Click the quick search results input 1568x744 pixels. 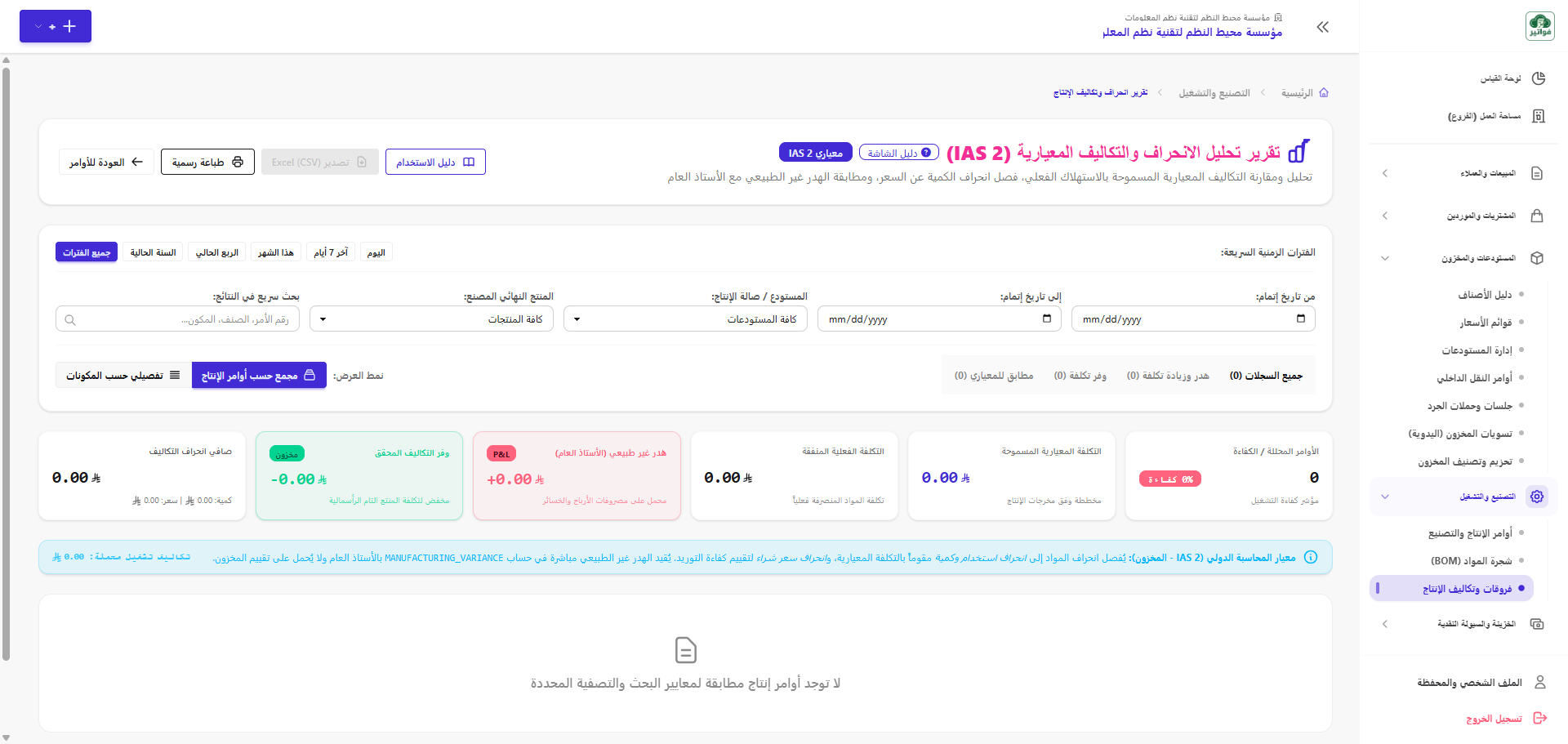pos(177,319)
